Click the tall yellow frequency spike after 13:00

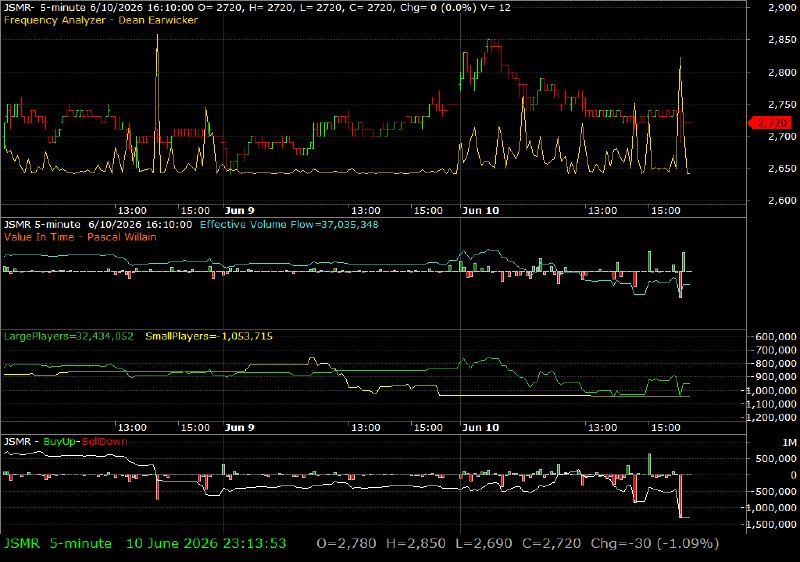(x=157, y=102)
